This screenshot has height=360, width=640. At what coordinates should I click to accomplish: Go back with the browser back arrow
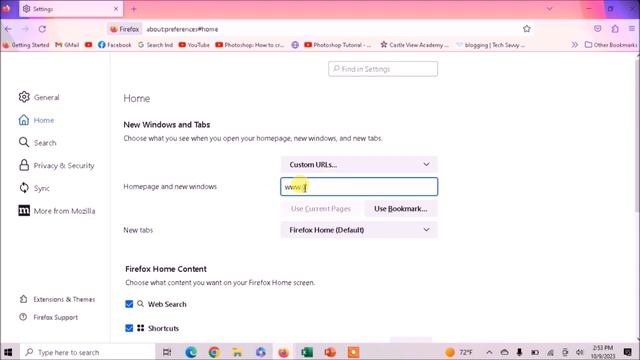coord(9,29)
